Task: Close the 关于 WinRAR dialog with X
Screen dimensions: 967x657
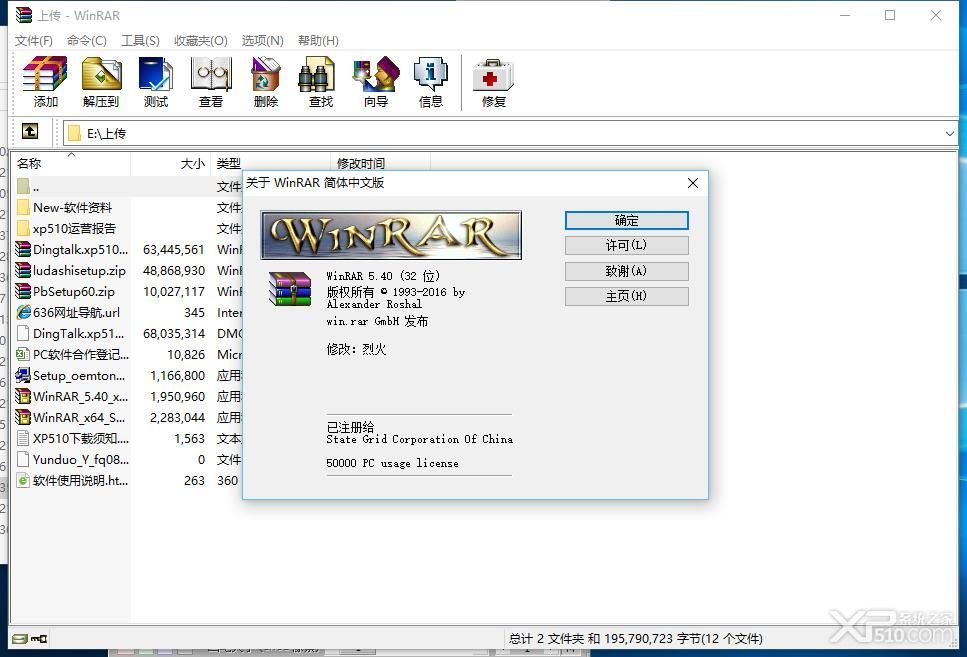Action: [x=693, y=183]
